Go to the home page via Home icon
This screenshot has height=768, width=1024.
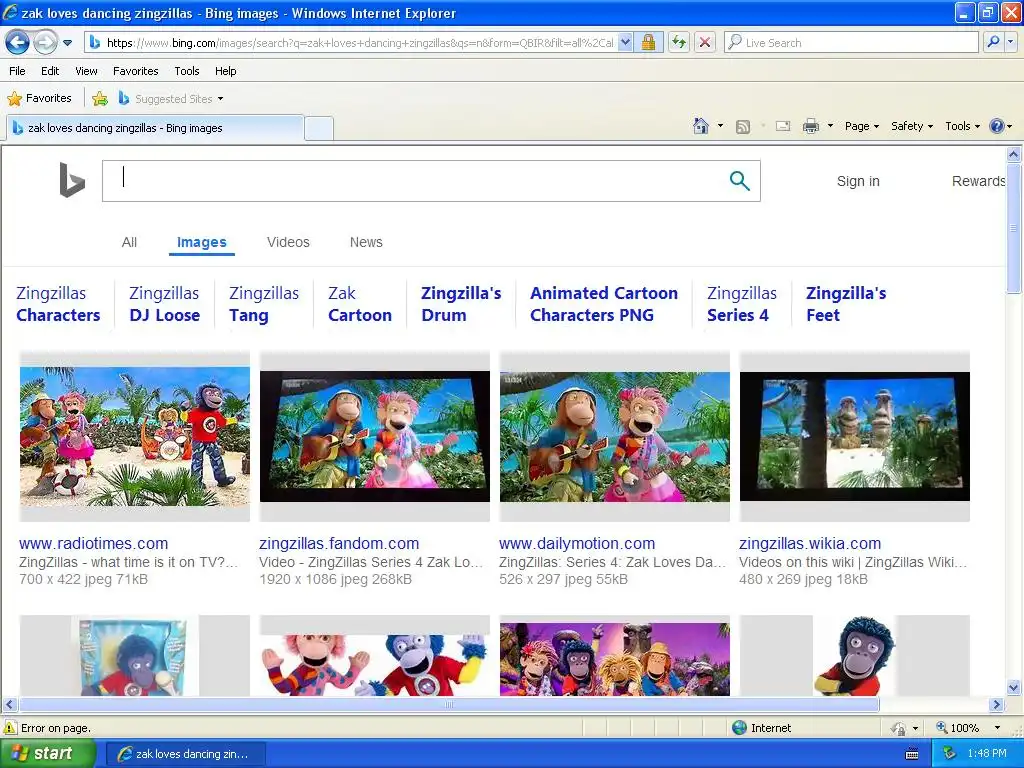[701, 126]
